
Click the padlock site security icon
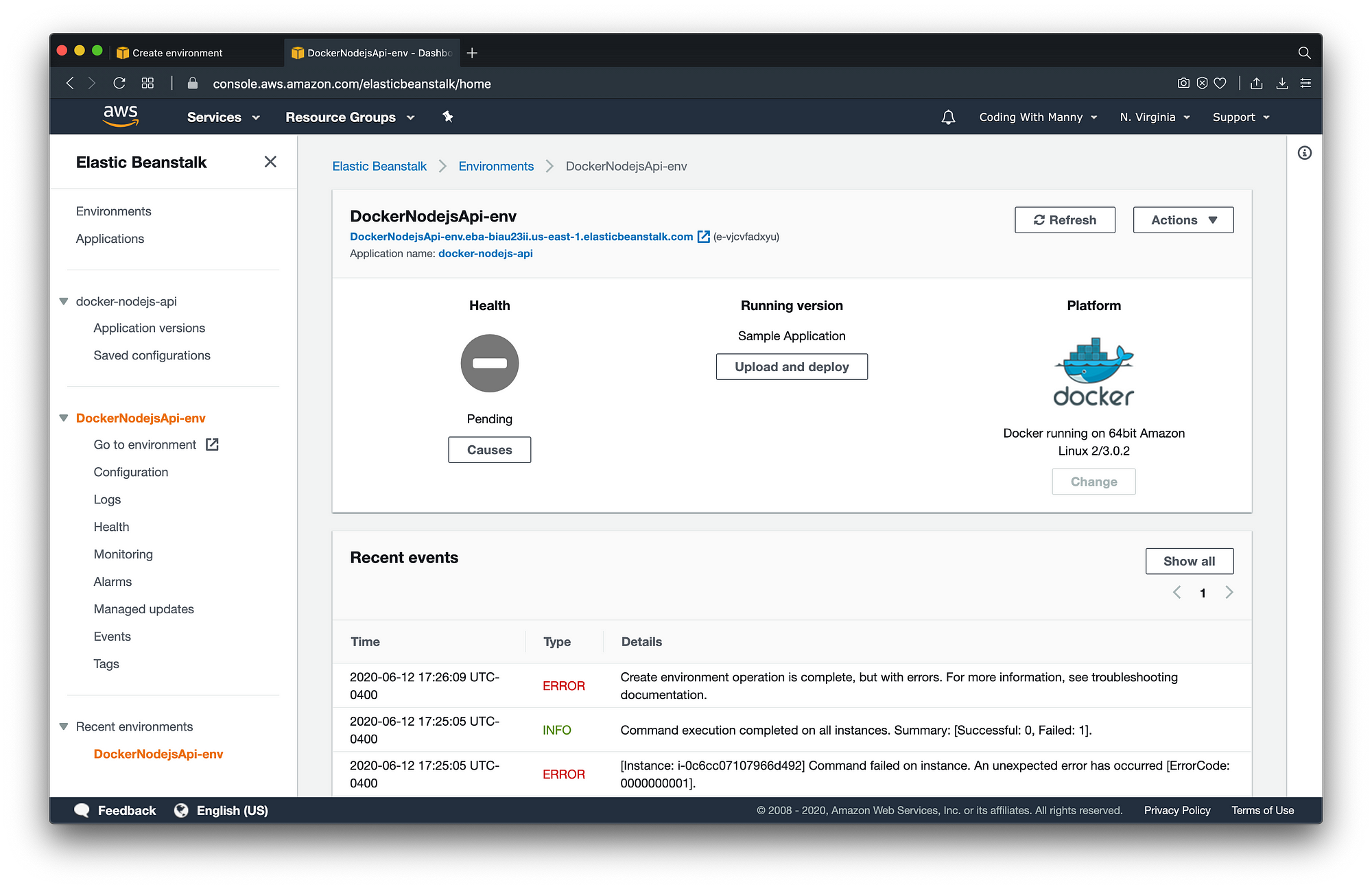click(x=193, y=83)
